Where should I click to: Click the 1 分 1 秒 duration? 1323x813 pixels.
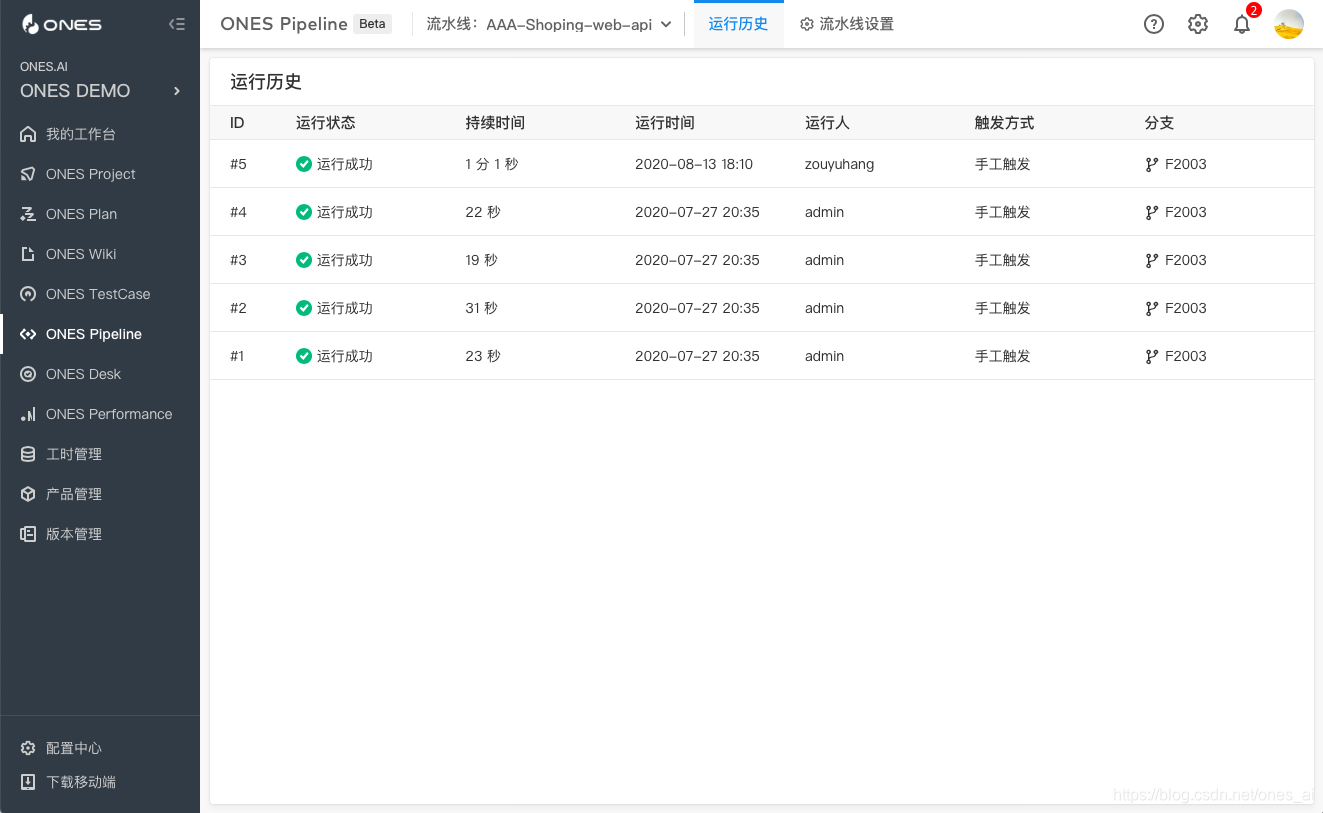pyautogui.click(x=492, y=164)
